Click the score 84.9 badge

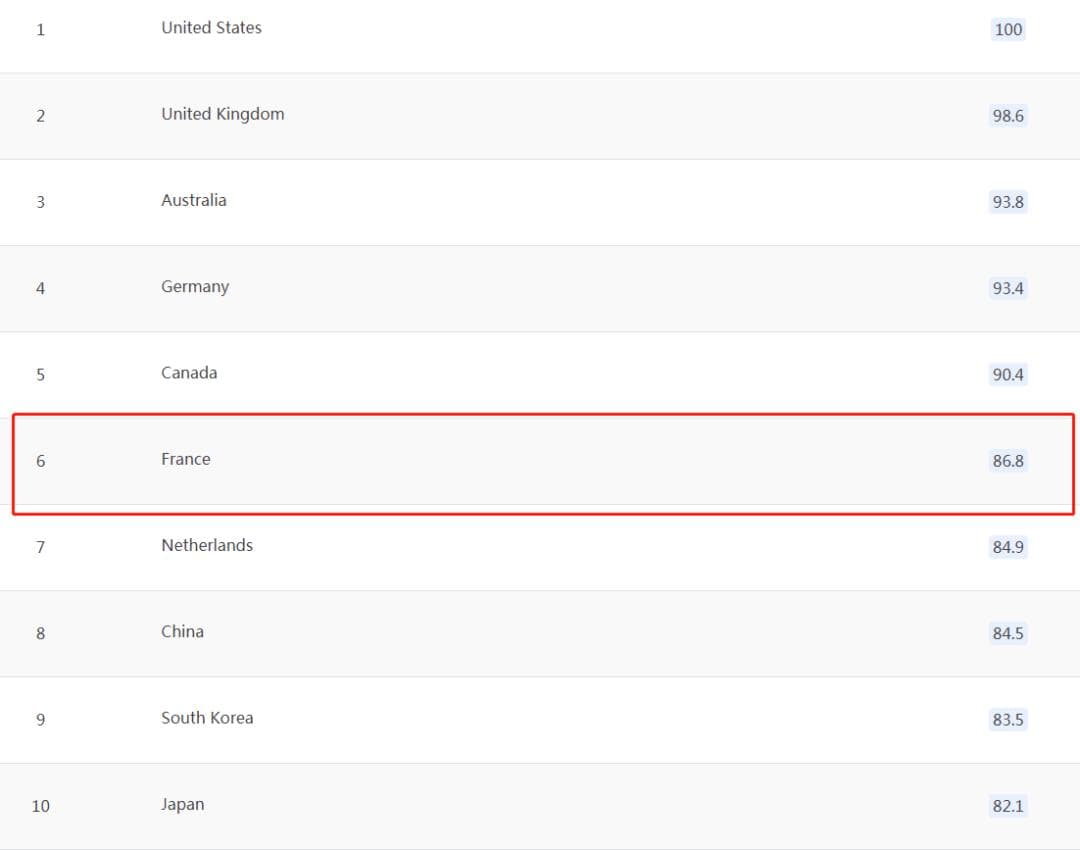1008,547
